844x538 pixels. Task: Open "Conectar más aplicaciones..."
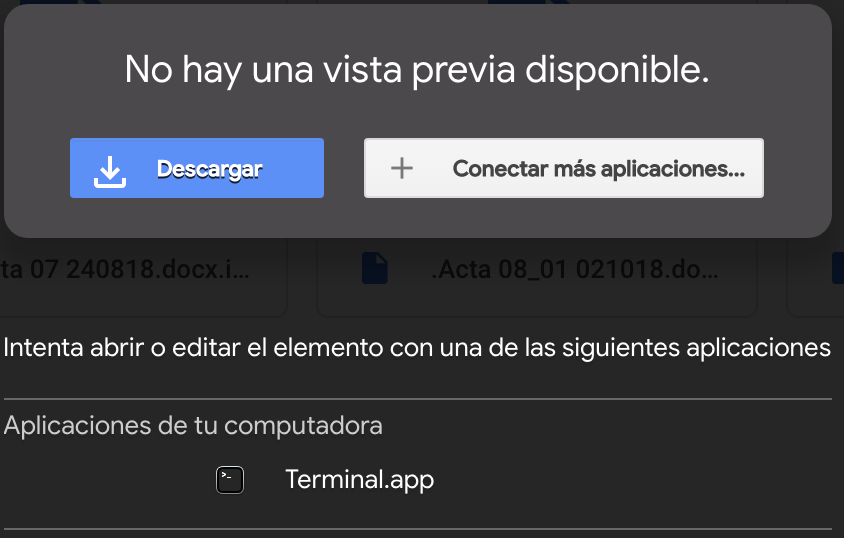click(x=598, y=169)
